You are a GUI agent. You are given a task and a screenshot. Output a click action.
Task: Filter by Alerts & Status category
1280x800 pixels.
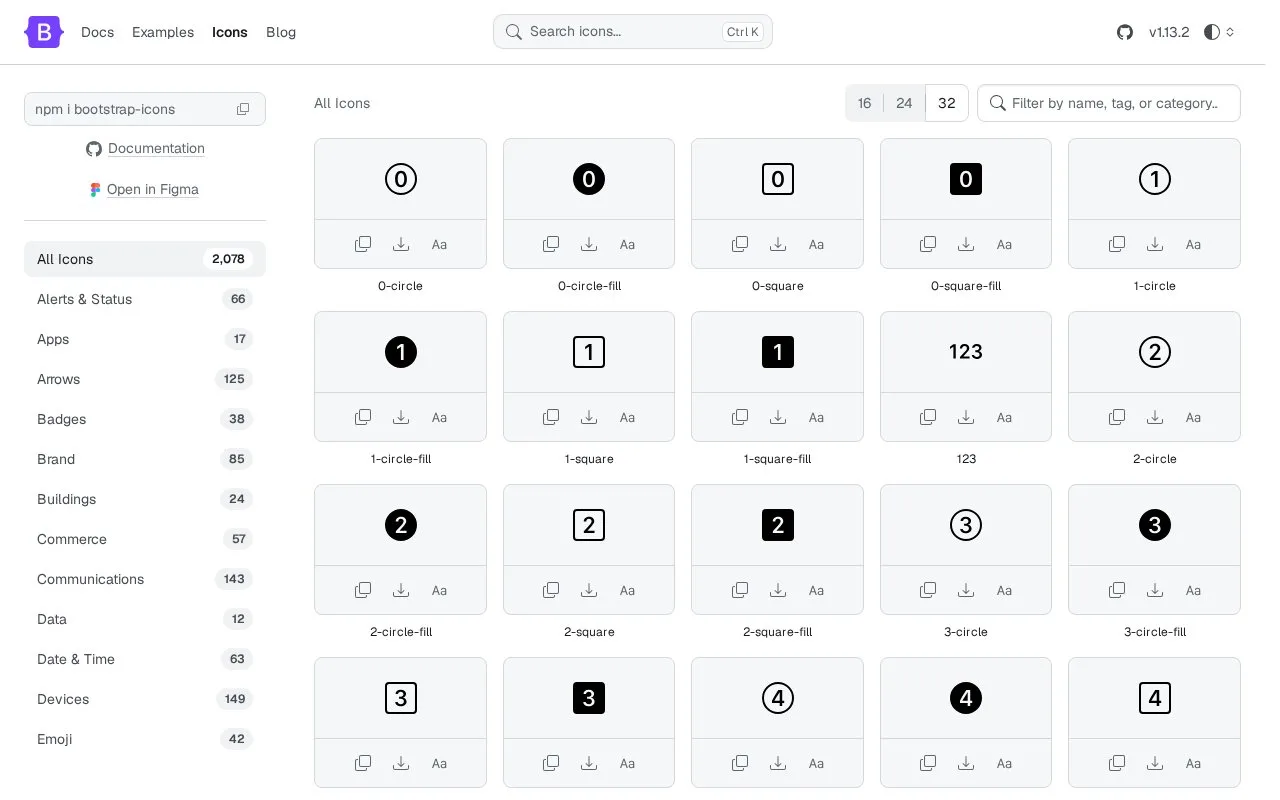145,299
